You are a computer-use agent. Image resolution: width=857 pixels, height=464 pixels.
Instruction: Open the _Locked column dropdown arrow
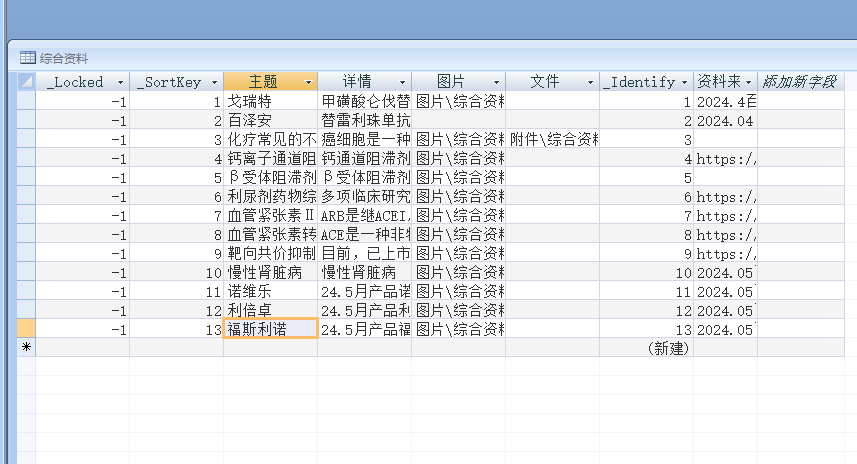coord(120,82)
